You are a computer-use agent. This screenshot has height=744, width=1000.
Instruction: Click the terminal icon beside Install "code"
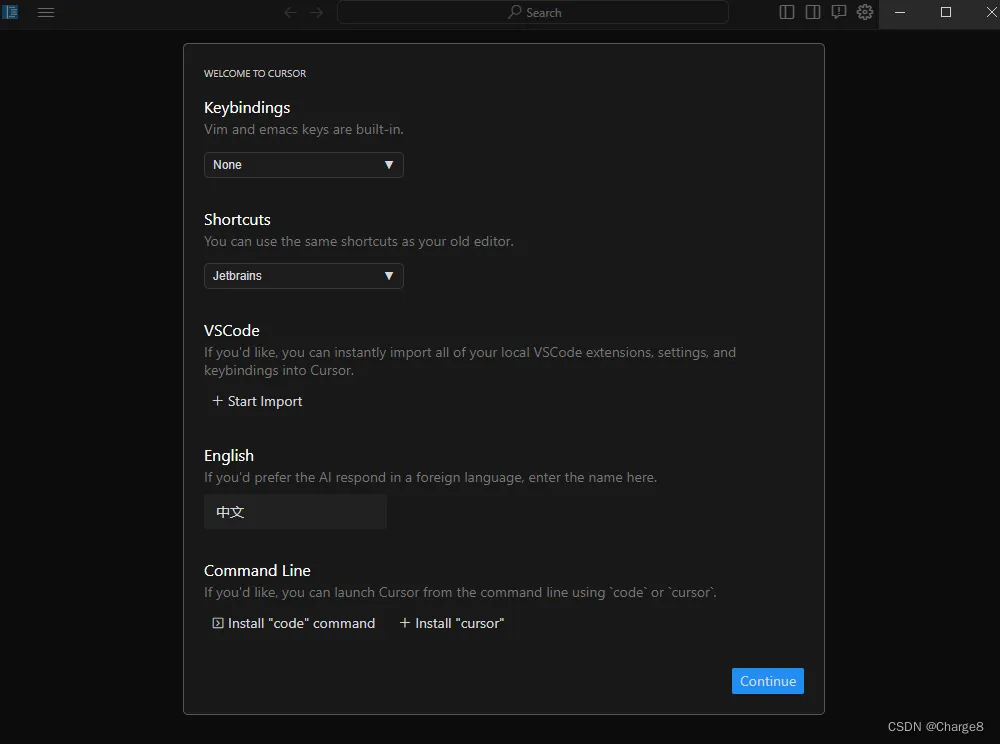(218, 623)
